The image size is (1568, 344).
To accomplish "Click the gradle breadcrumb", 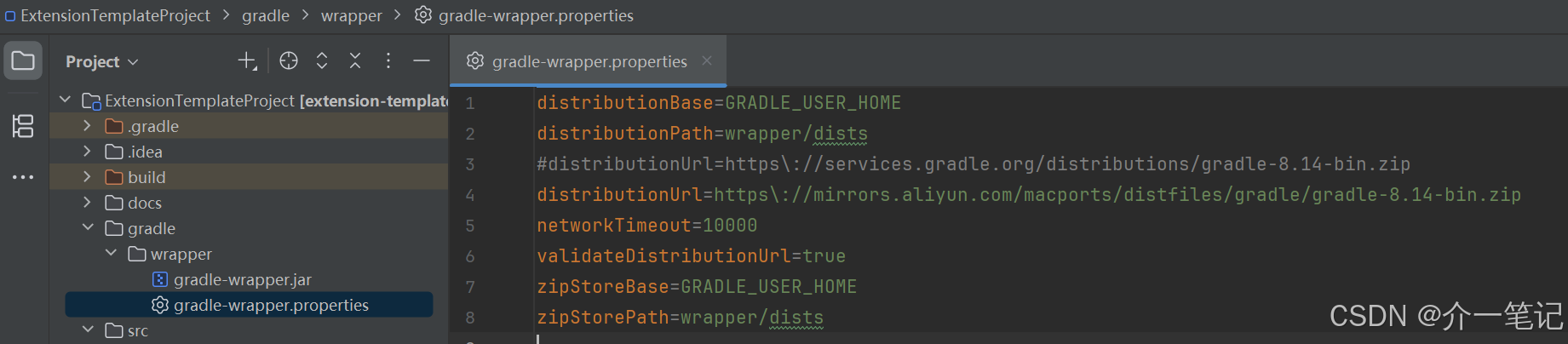I will (266, 15).
